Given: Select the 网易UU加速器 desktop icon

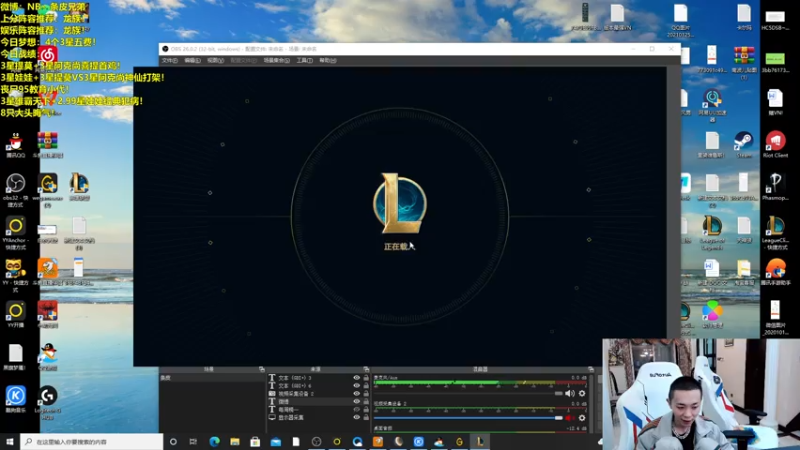Looking at the screenshot, I should (x=712, y=105).
